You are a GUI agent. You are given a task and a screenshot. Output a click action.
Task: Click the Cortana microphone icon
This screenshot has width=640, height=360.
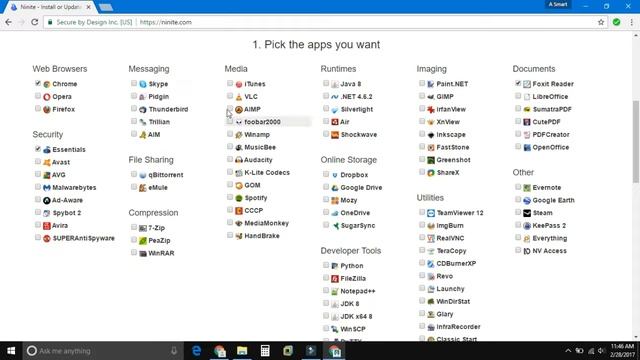point(174,351)
